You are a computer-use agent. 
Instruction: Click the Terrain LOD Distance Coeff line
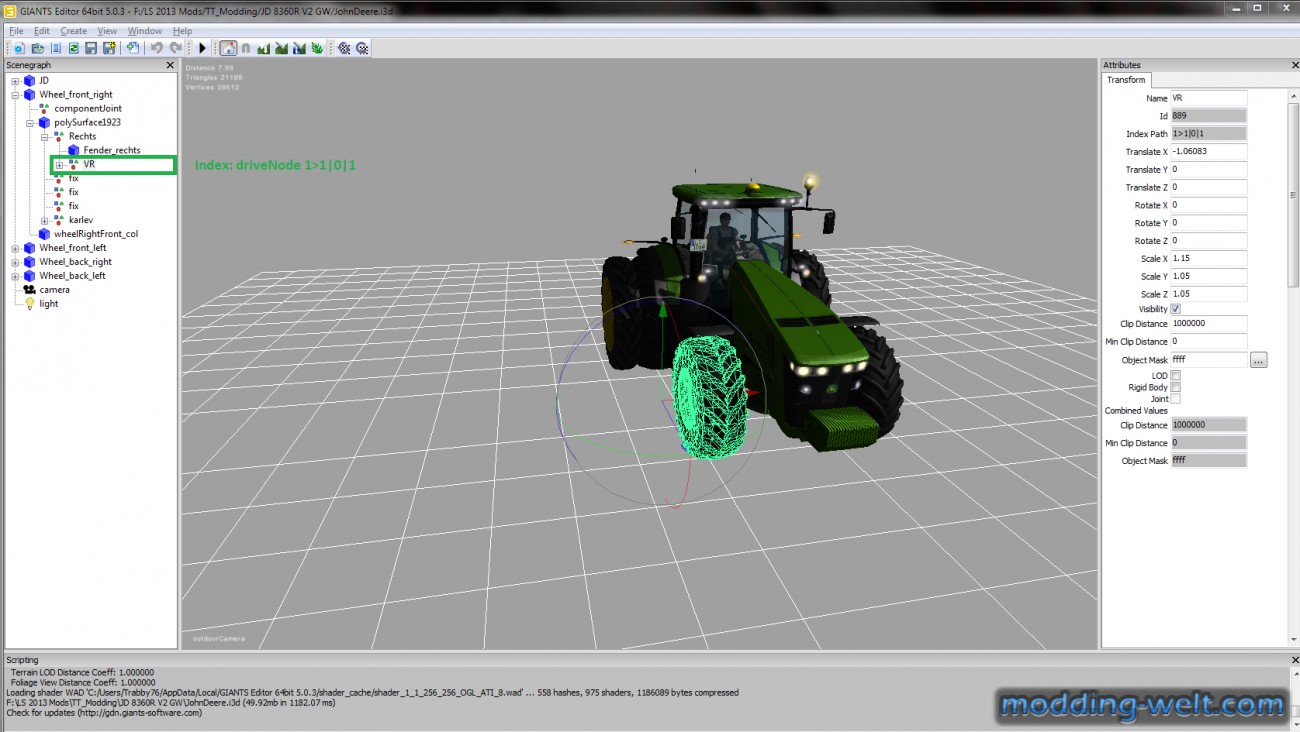click(82, 673)
